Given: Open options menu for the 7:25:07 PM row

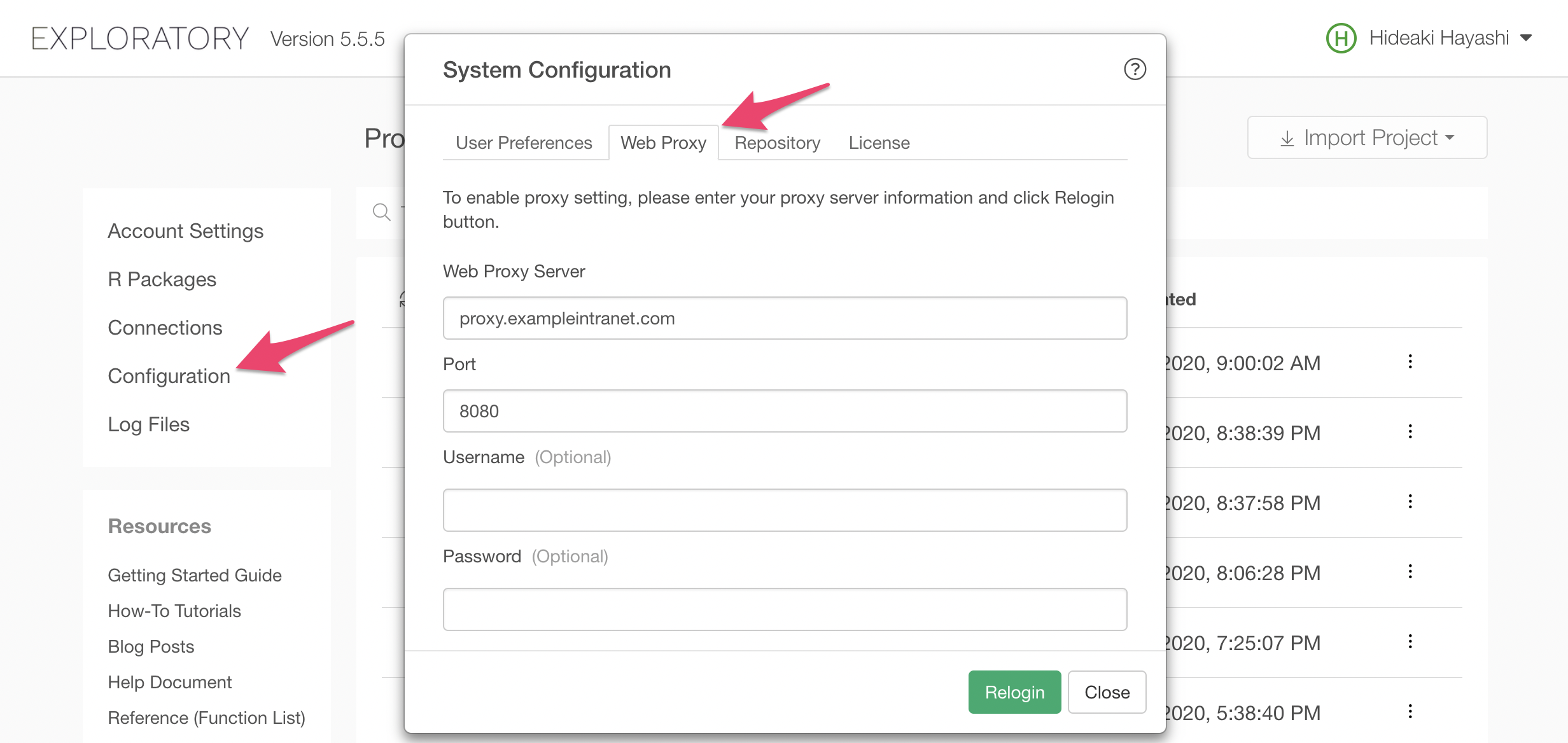Looking at the screenshot, I should (1410, 642).
